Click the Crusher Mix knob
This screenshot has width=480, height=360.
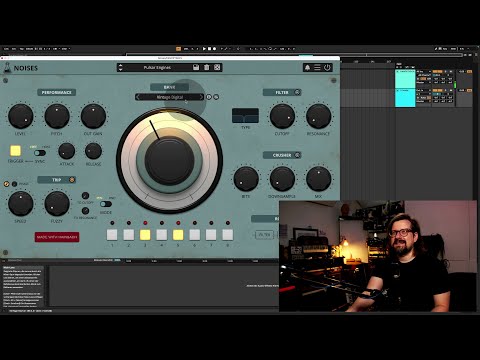click(318, 179)
